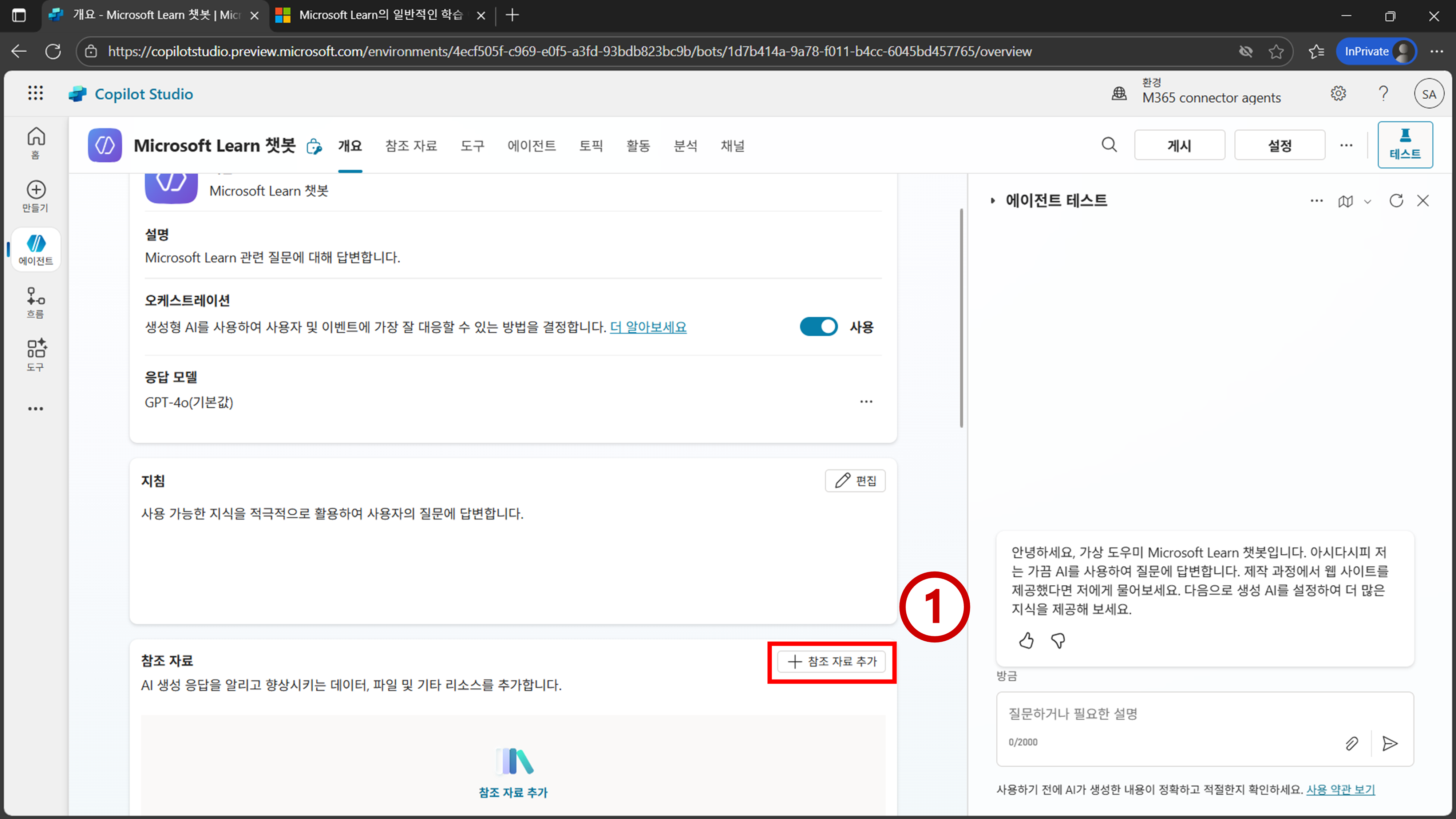Screen dimensions: 1456x819
Task: Switch to the 분석 tab
Action: [685, 146]
